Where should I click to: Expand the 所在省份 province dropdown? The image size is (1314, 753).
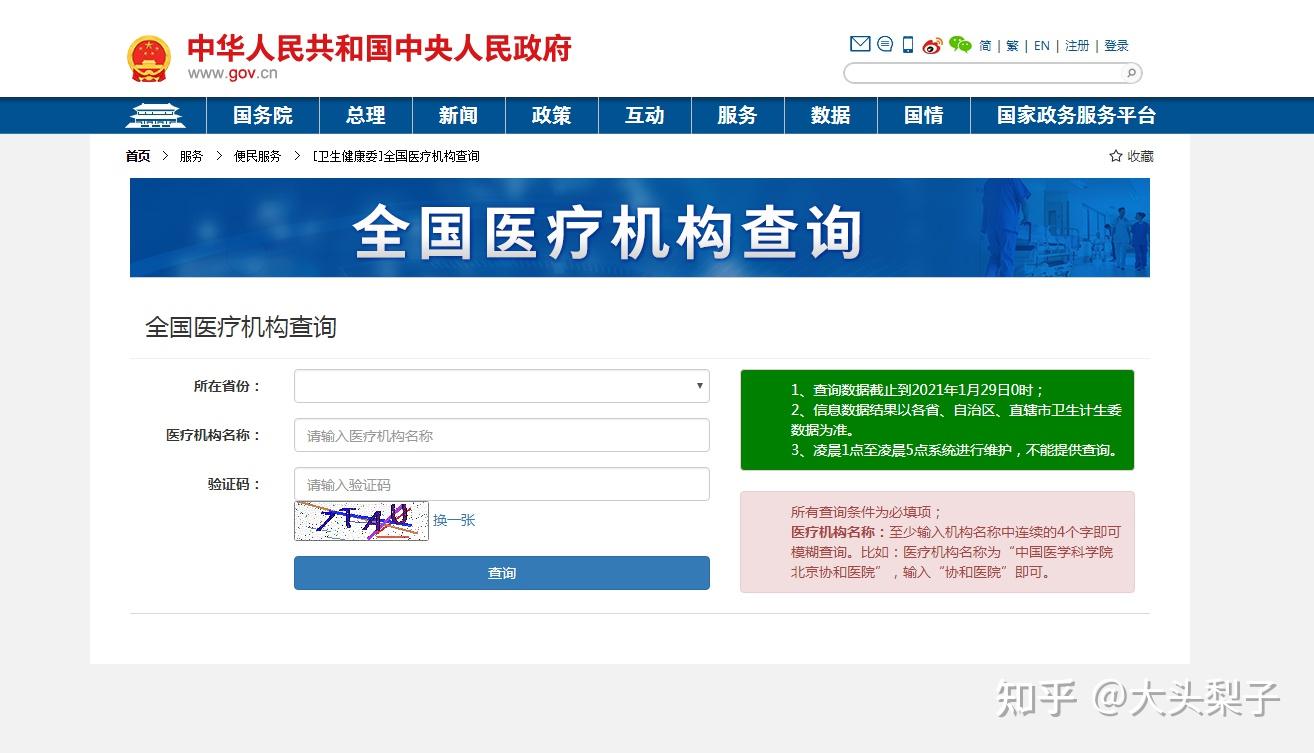coord(502,386)
